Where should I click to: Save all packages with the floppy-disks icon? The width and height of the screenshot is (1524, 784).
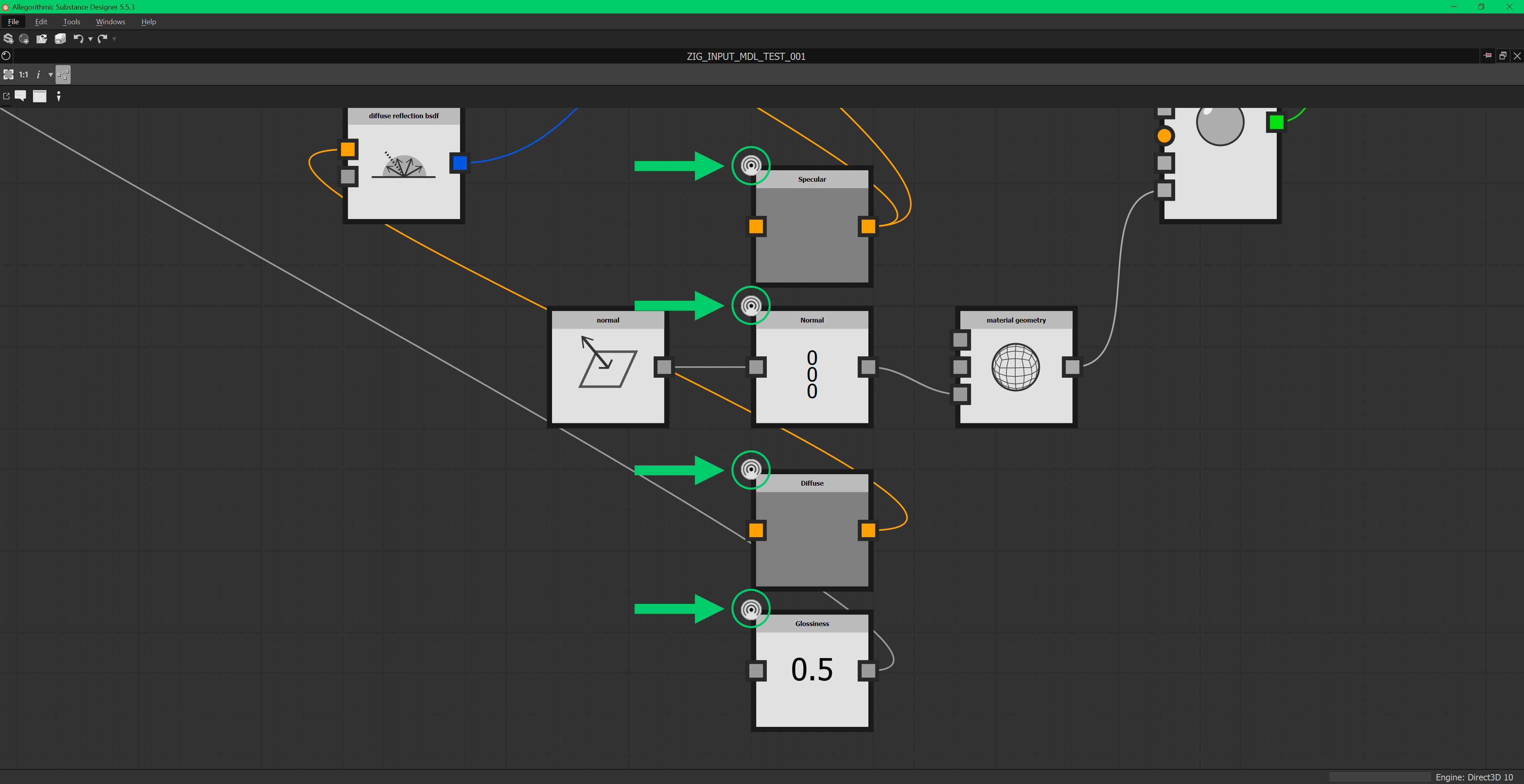tap(60, 38)
